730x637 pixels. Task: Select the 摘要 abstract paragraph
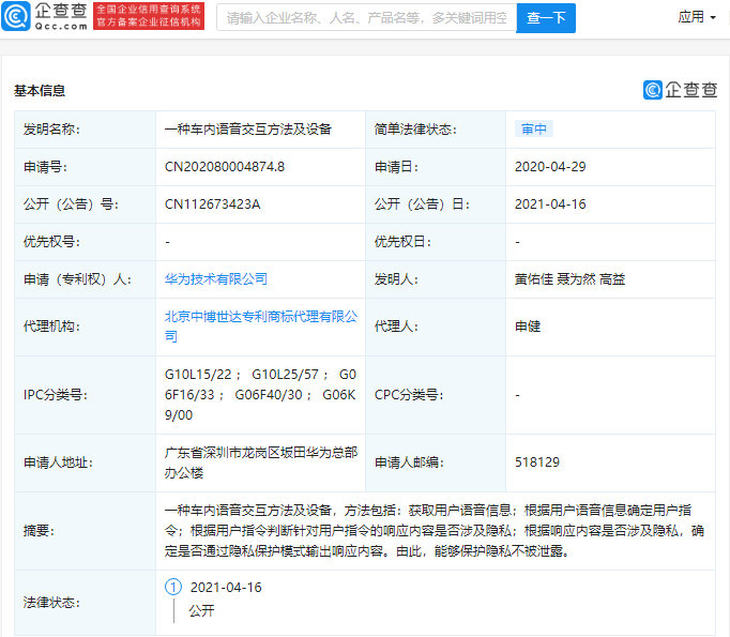(x=434, y=530)
